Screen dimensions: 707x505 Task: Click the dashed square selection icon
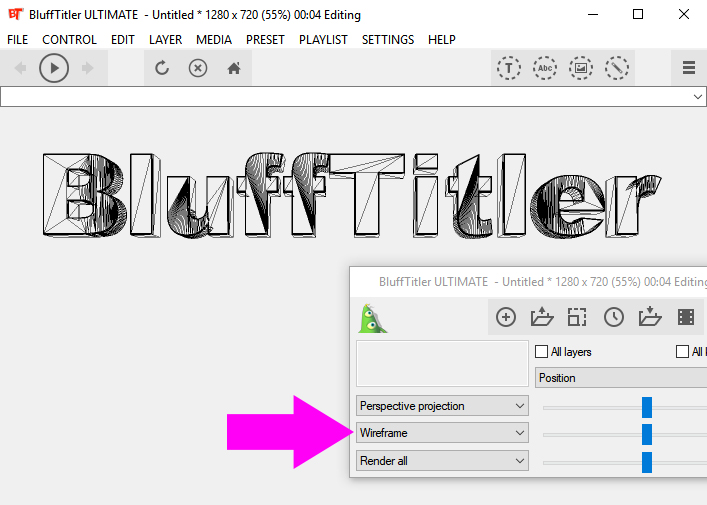(x=577, y=317)
